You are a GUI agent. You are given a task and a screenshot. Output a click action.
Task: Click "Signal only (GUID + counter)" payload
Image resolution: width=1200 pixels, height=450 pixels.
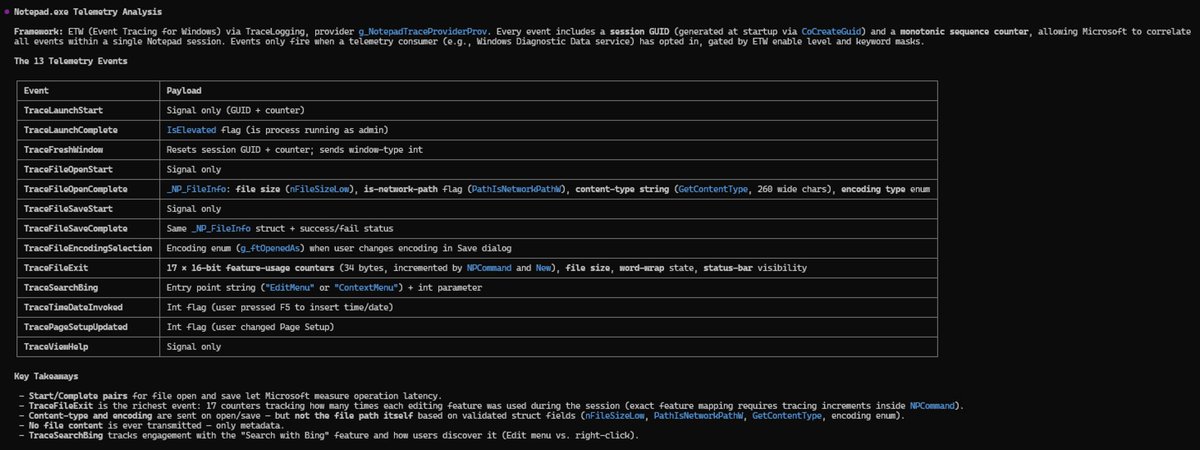[x=235, y=109]
